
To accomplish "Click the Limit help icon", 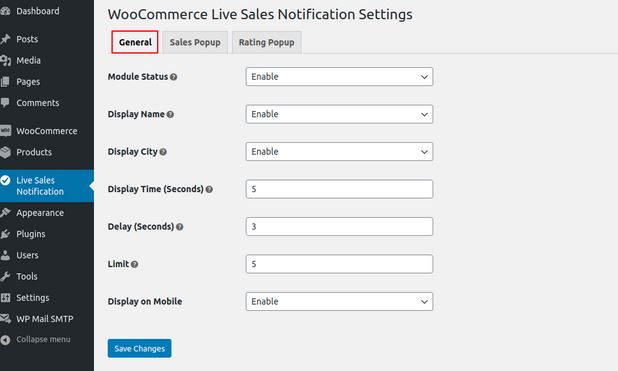I will coord(134,264).
